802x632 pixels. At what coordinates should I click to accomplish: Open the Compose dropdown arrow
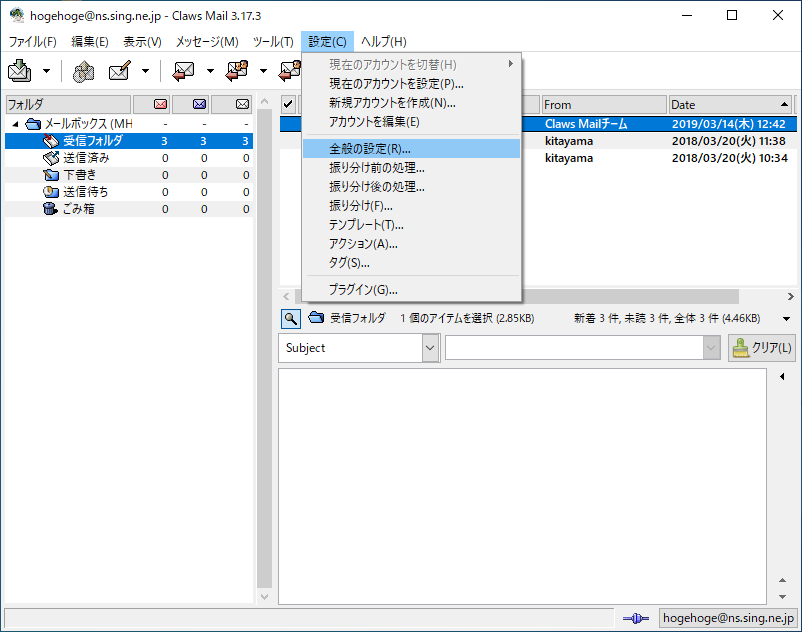tap(145, 71)
